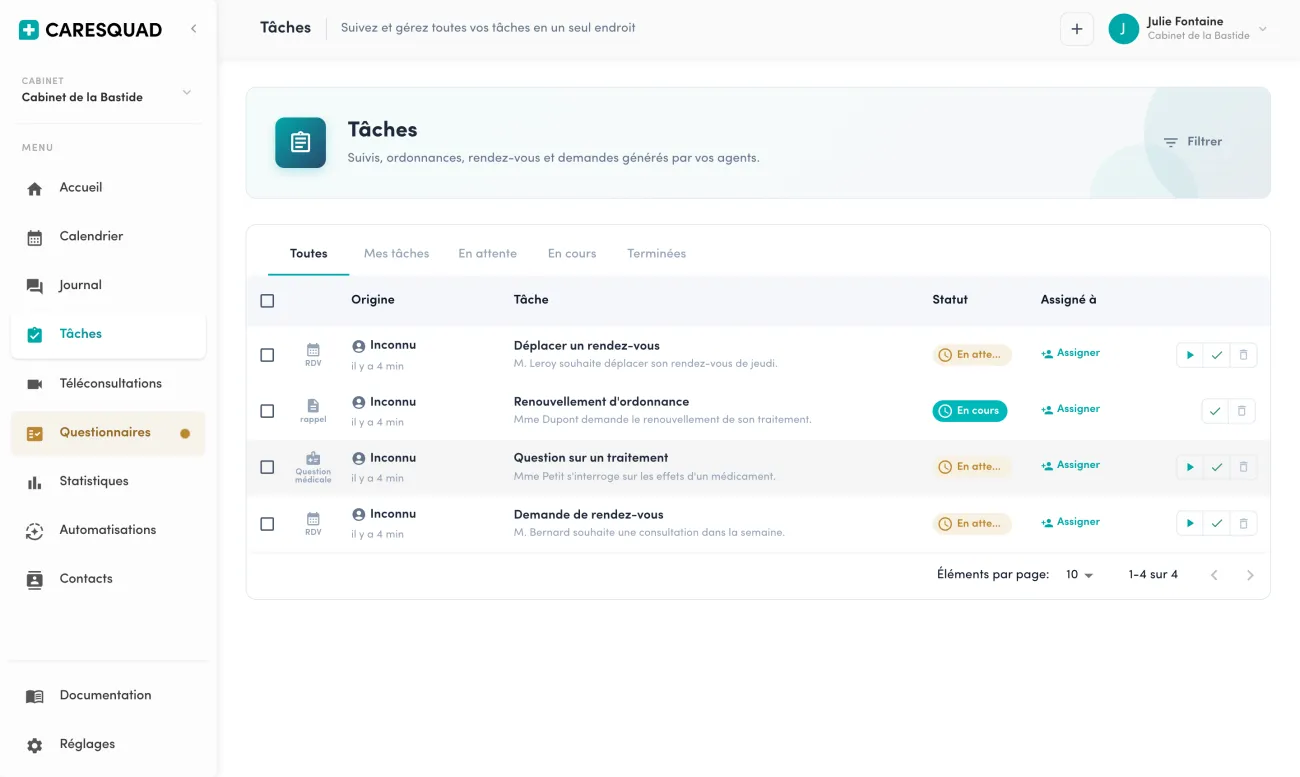Click the J user avatar
This screenshot has width=1300, height=777.
(1123, 29)
